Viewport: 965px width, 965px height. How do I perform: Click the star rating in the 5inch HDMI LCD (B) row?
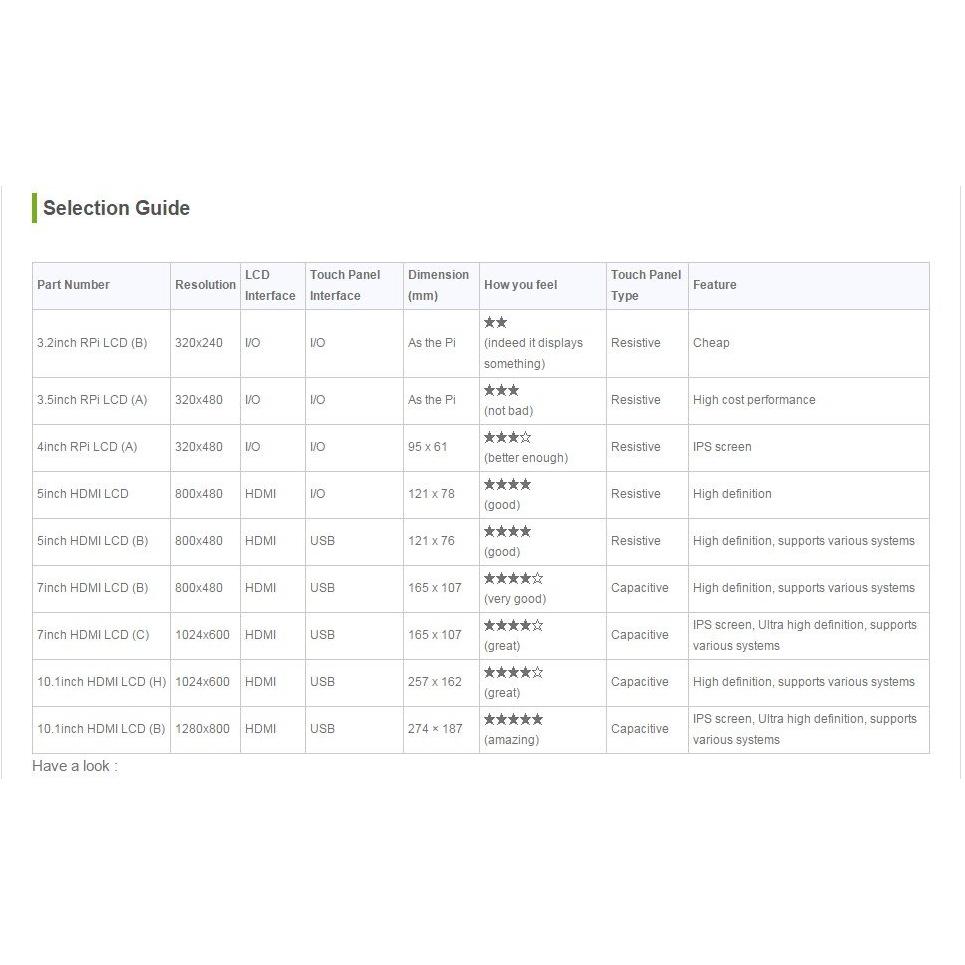tap(507, 531)
